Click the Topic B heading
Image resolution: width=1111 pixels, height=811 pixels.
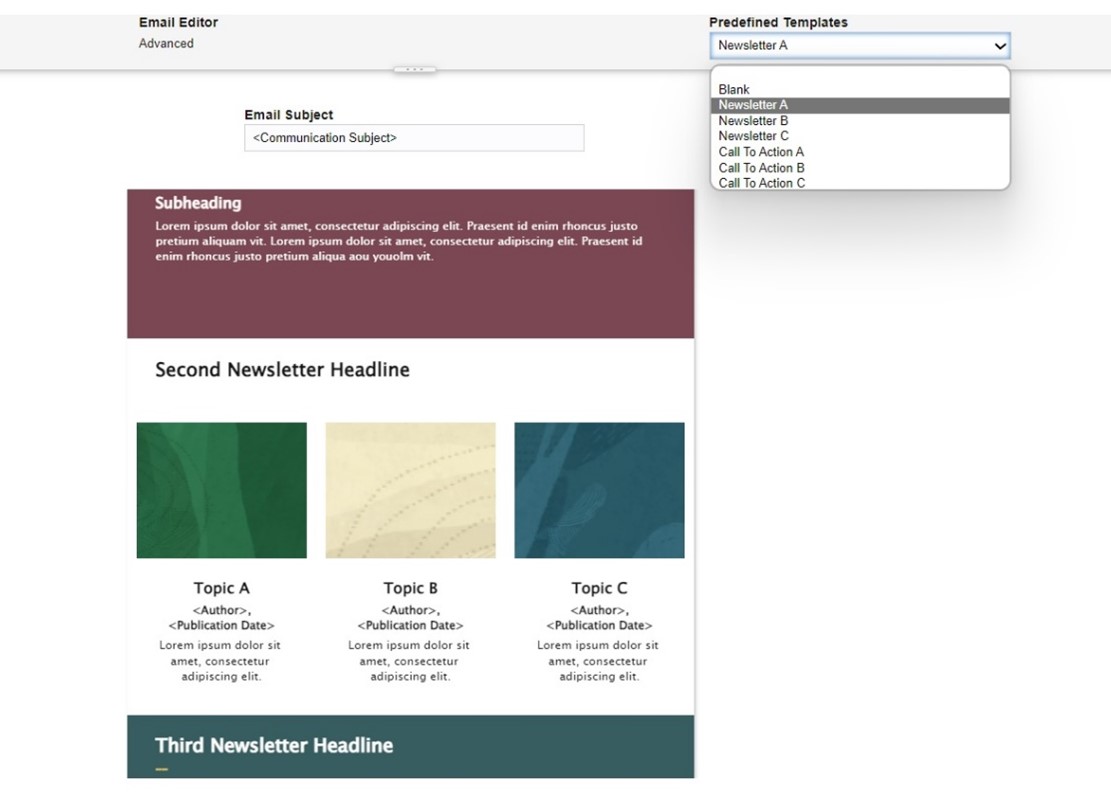coord(410,588)
